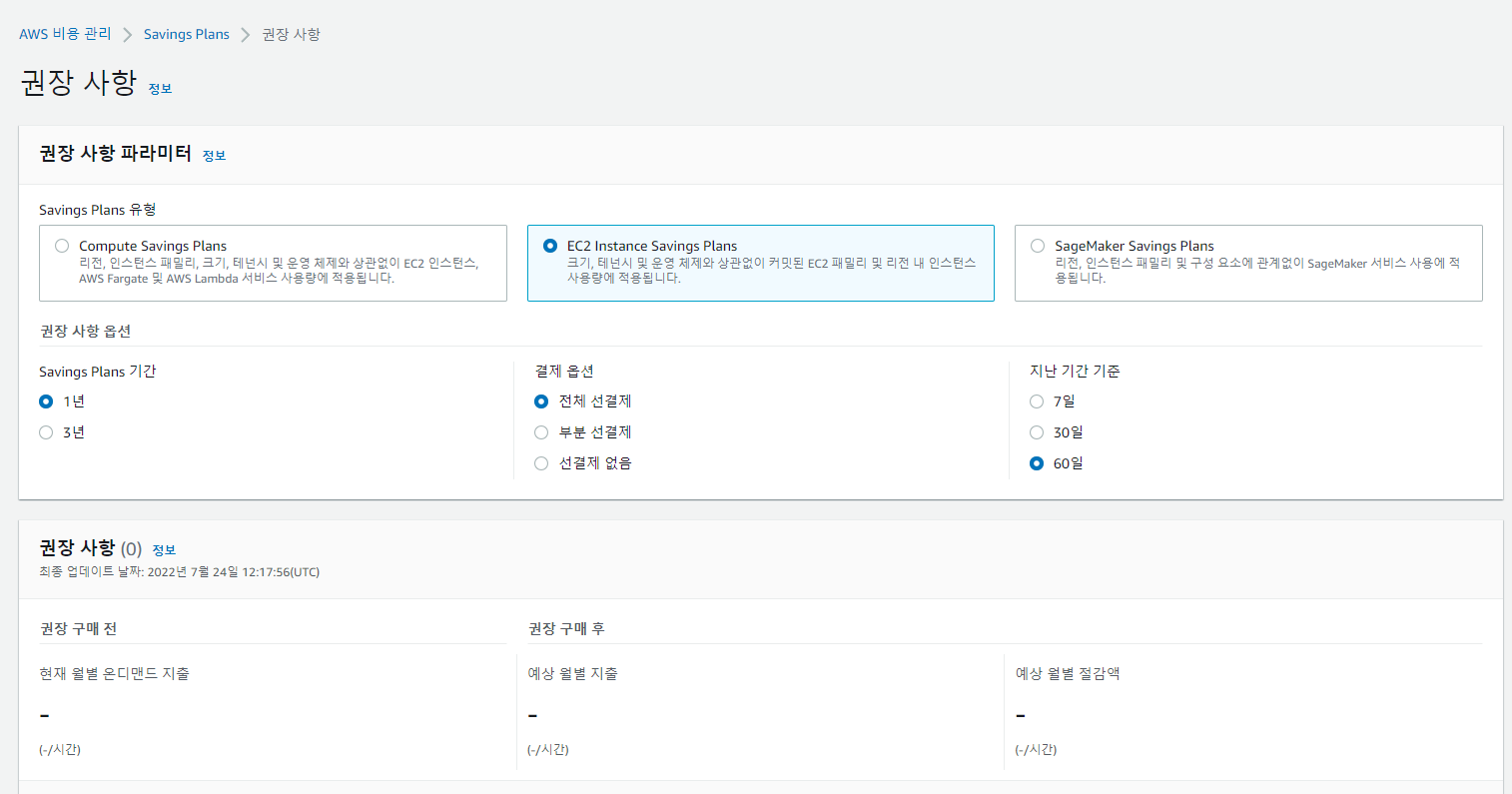1512x794 pixels.
Task: Select Compute Savings Plans radio button
Action: pyautogui.click(x=62, y=246)
